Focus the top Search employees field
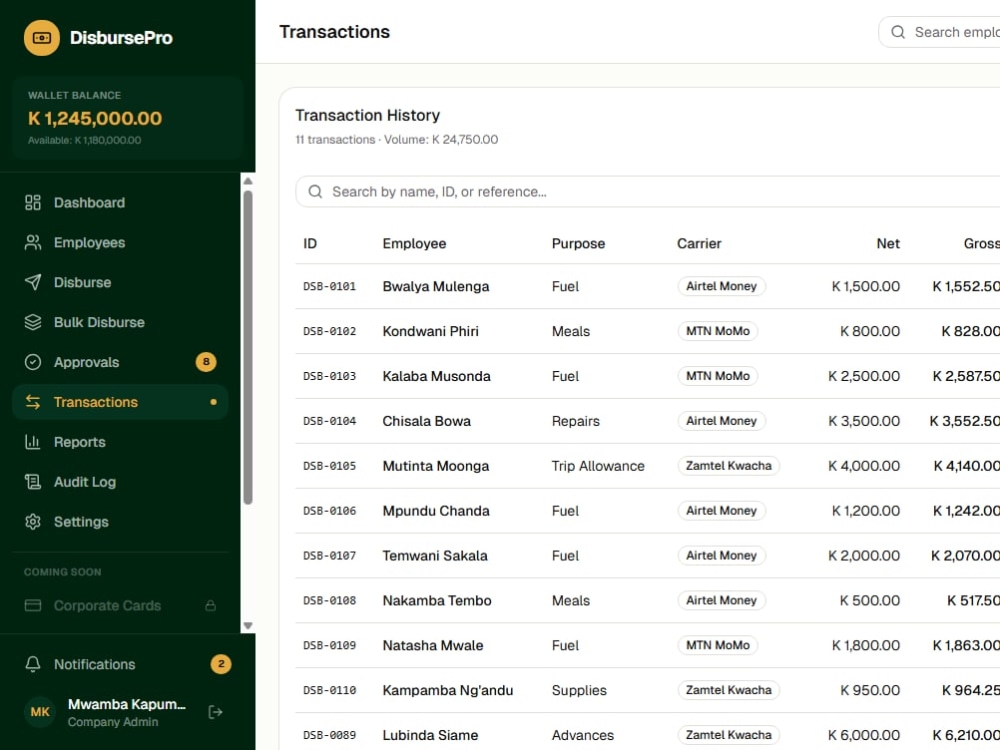 939,32
